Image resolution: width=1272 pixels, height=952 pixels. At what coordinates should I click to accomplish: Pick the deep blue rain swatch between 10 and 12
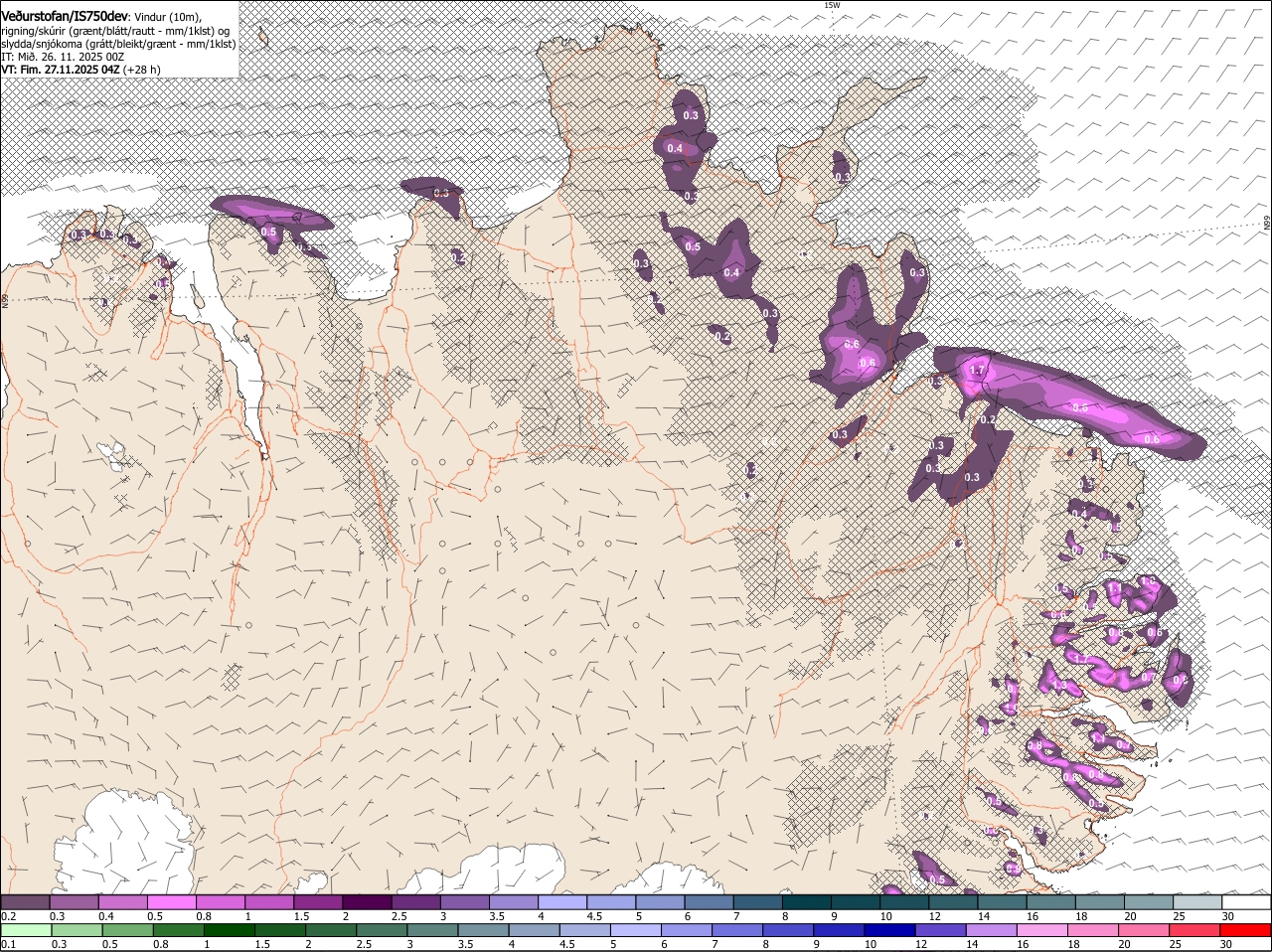point(890,930)
